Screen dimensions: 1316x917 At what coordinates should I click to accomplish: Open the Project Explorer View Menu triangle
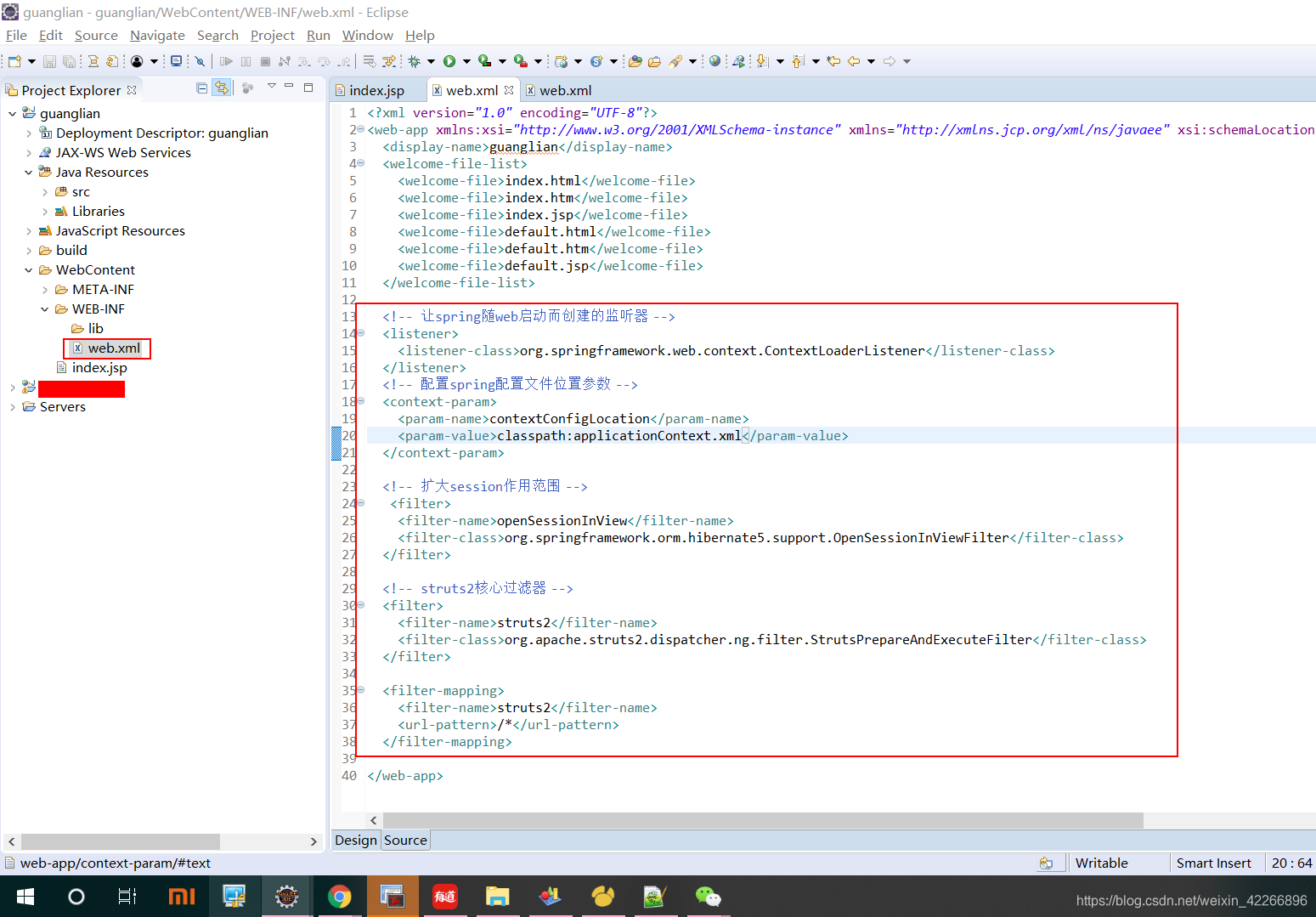[x=272, y=86]
